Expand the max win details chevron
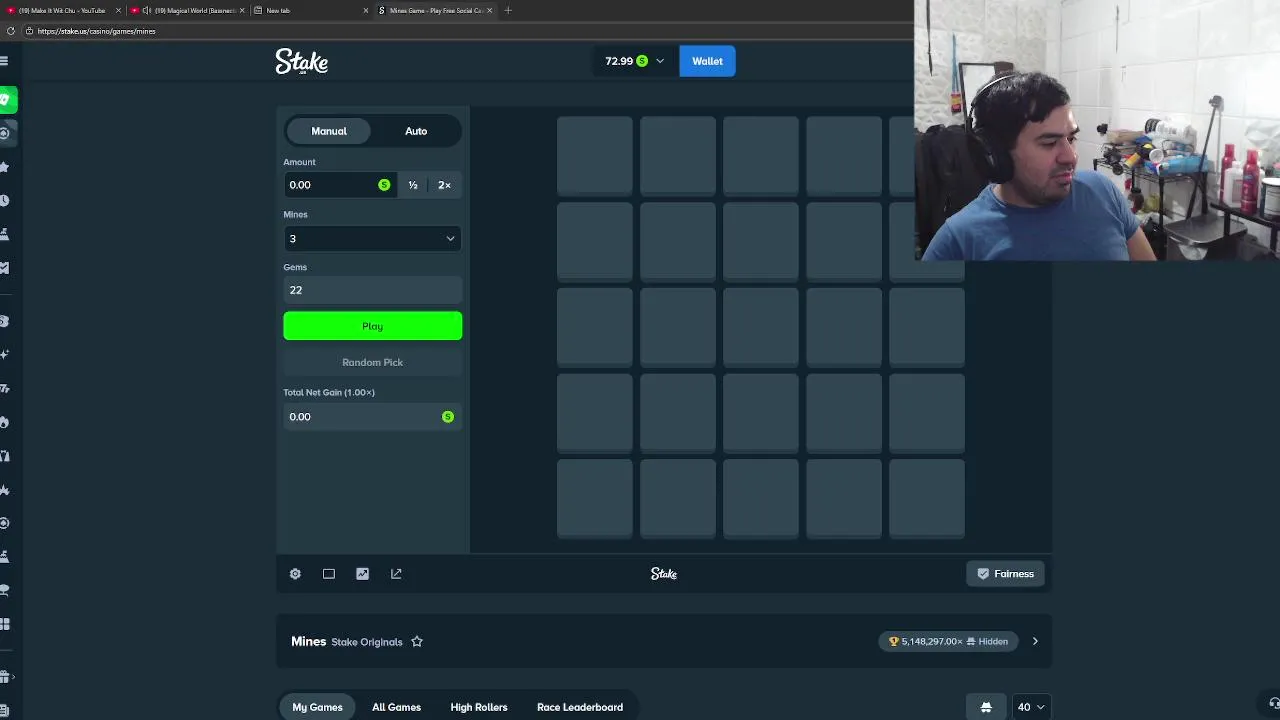 tap(1035, 642)
